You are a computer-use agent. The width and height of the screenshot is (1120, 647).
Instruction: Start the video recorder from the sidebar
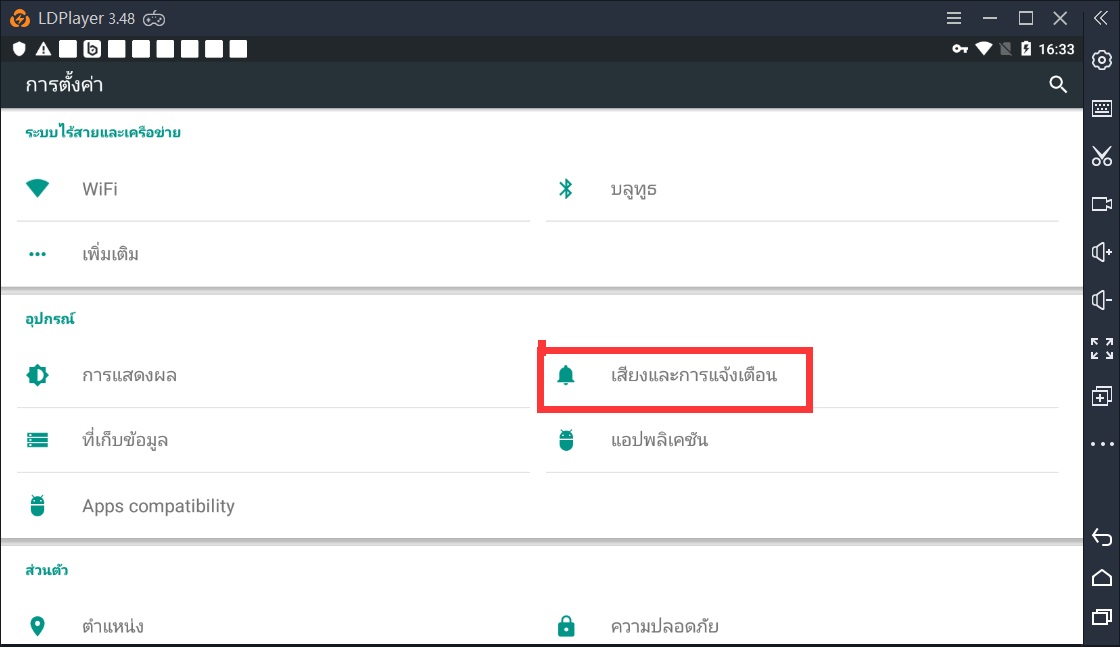[1101, 204]
